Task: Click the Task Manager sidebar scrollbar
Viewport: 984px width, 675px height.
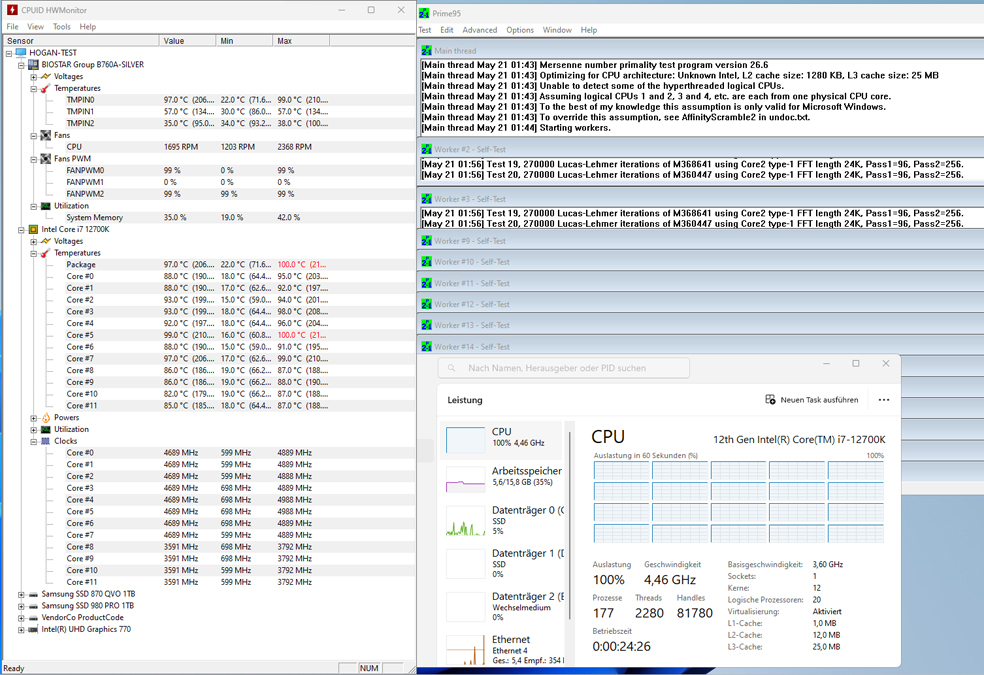Action: 569,524
